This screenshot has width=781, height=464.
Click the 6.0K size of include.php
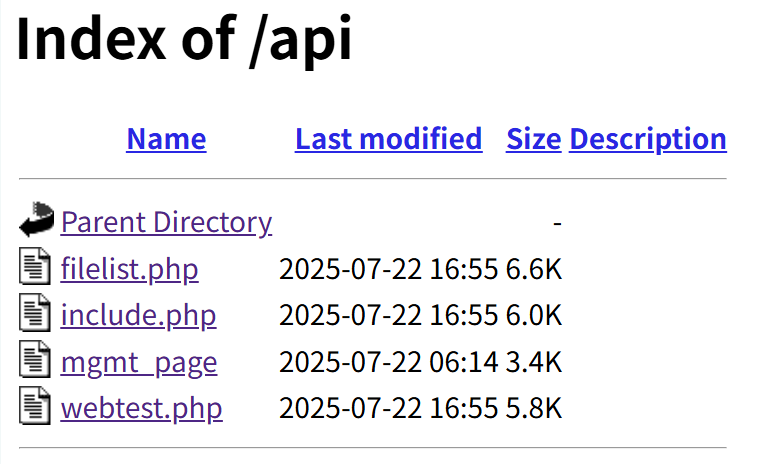click(533, 316)
